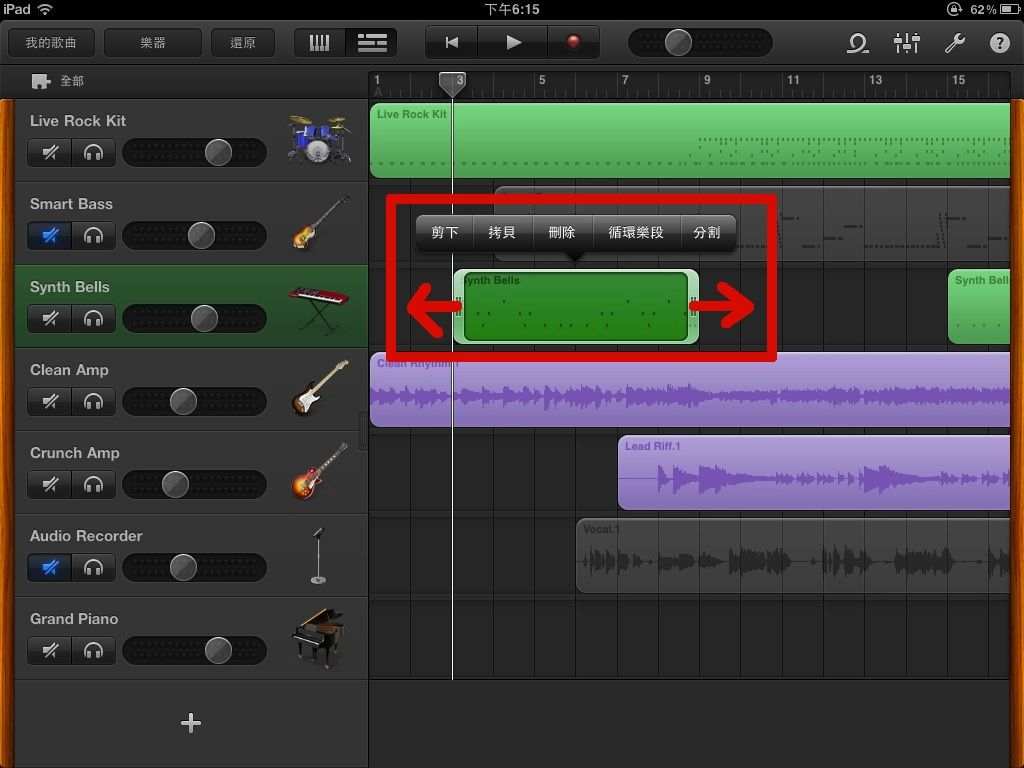1024x768 pixels.
Task: Tap the Audio Recorder microphone icon
Action: (318, 554)
